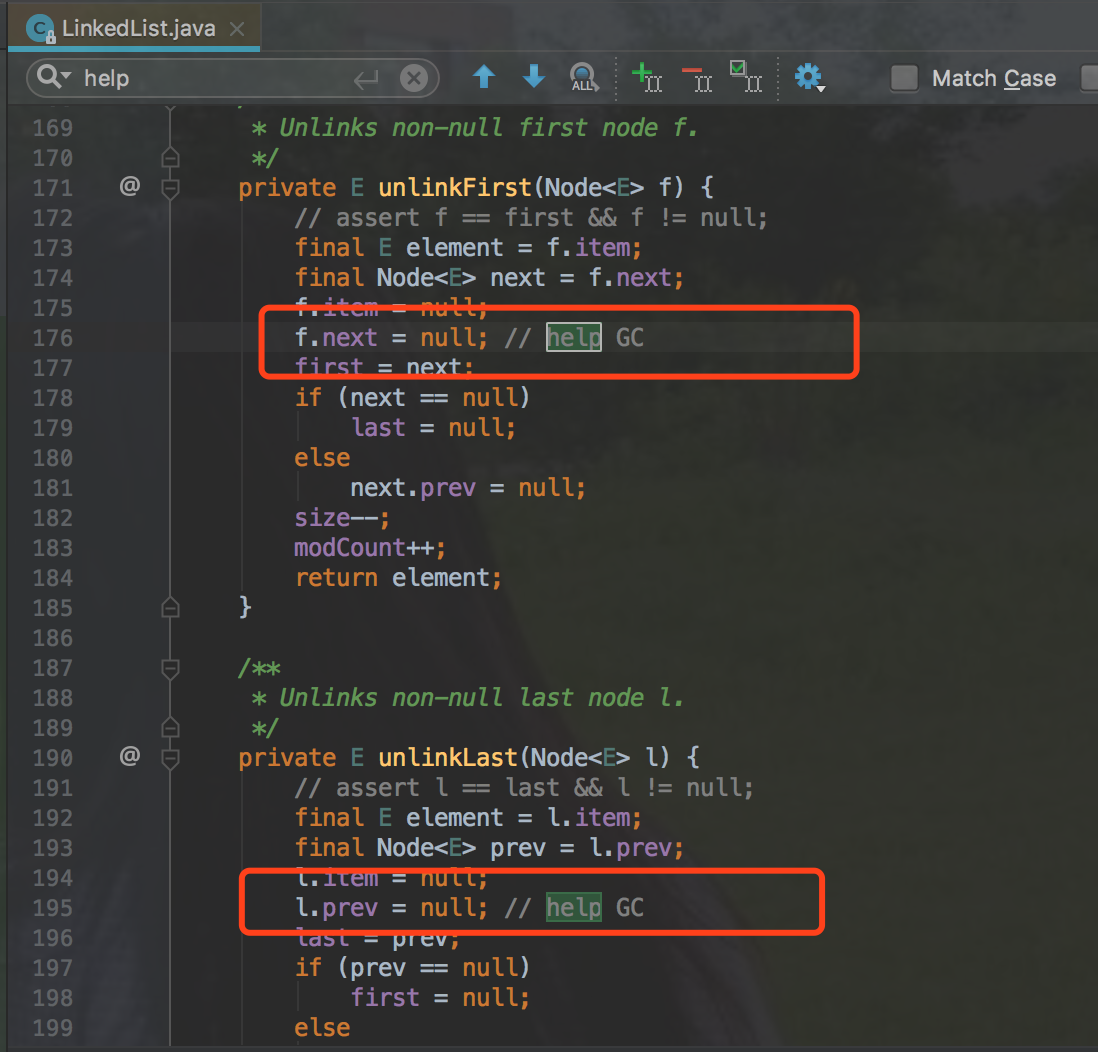Click the Find All magnifier icon
The width and height of the screenshot is (1098, 1052).
pos(583,77)
